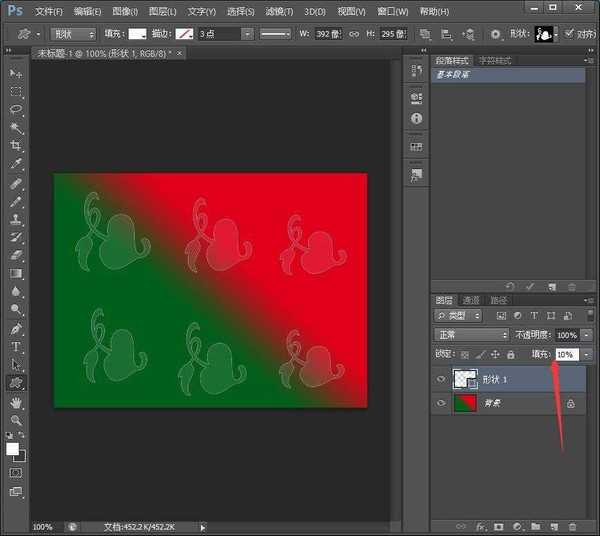Click the layer fill 10% input field
Image resolution: width=600 pixels, height=536 pixels.
(x=566, y=354)
